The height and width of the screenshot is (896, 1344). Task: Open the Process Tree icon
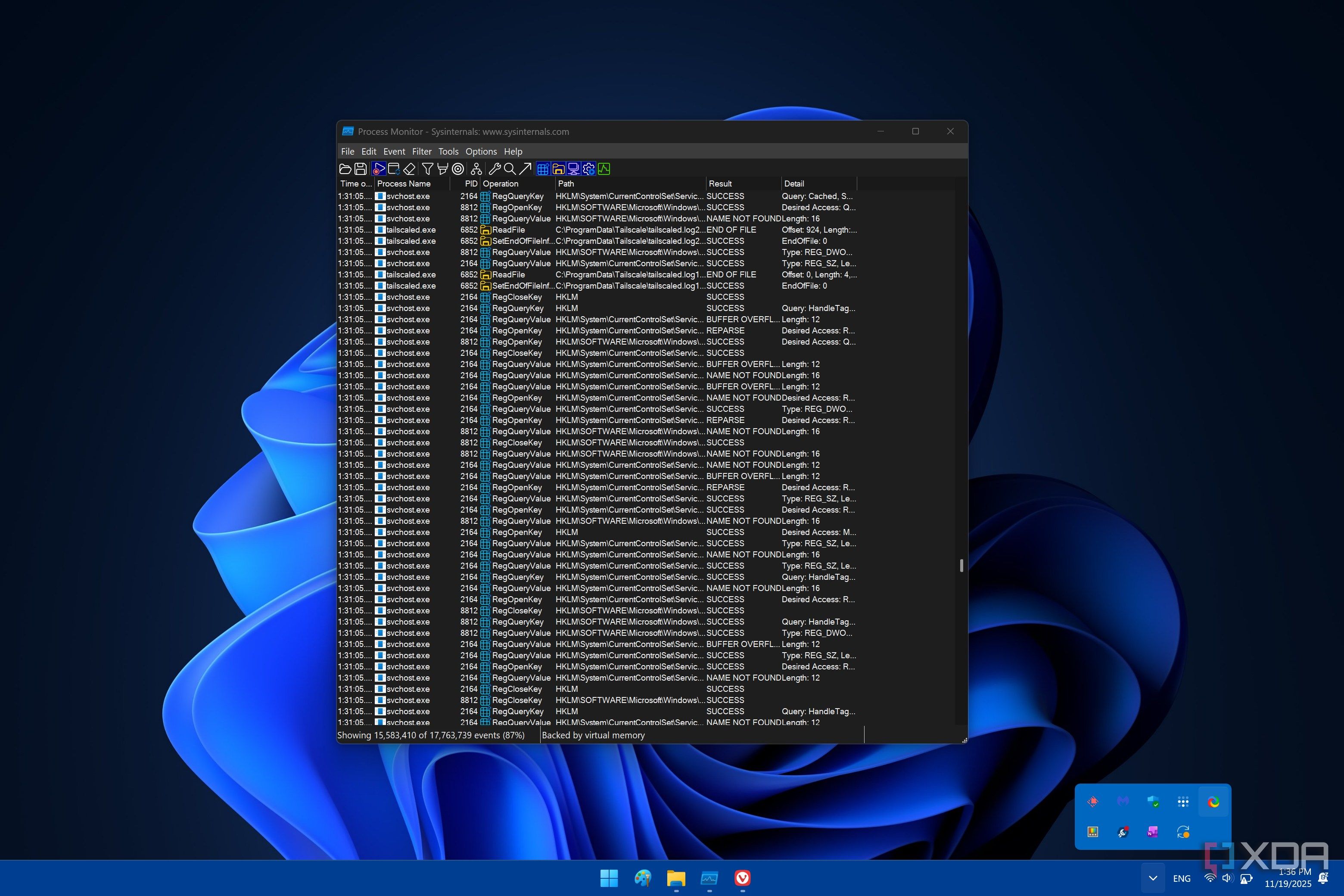coord(476,168)
